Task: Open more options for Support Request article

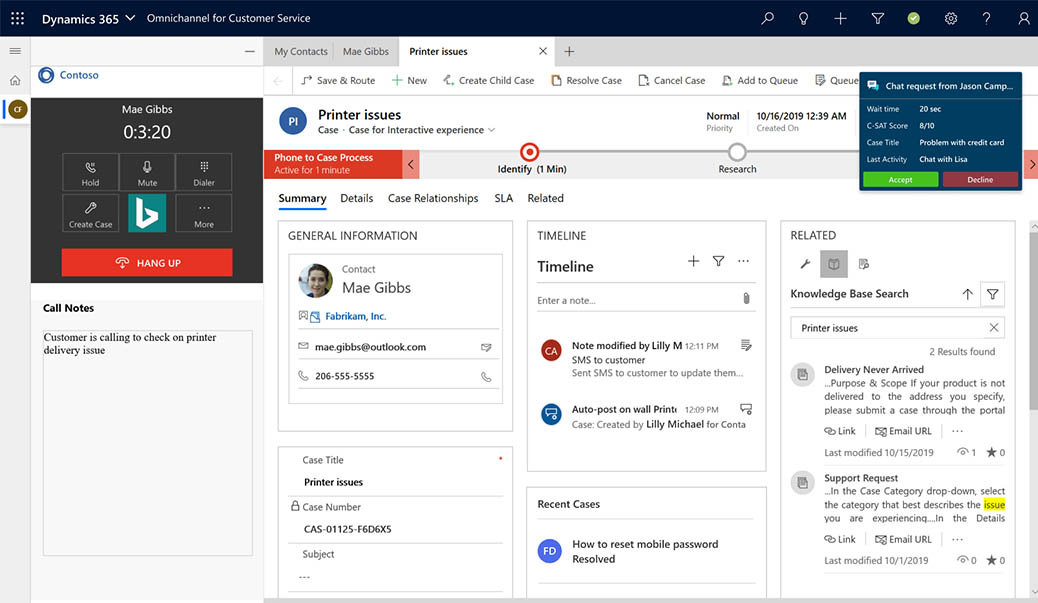Action: 957,539
